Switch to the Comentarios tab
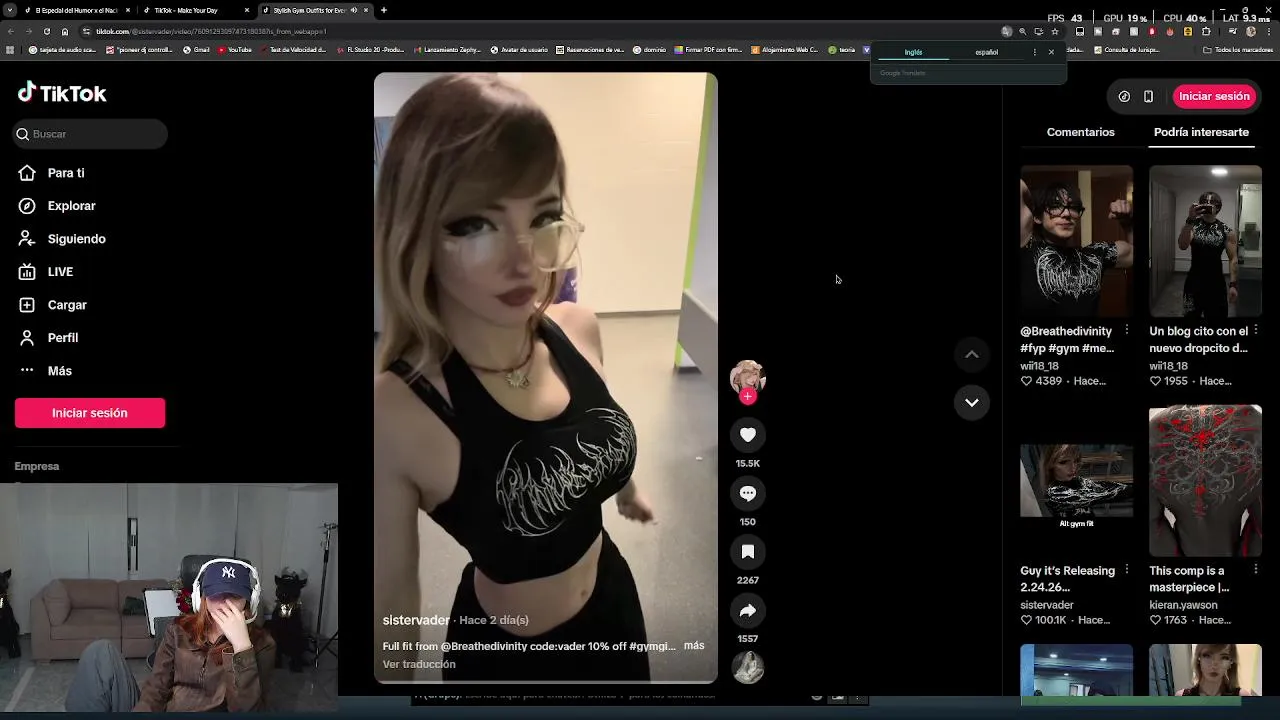 (1080, 132)
